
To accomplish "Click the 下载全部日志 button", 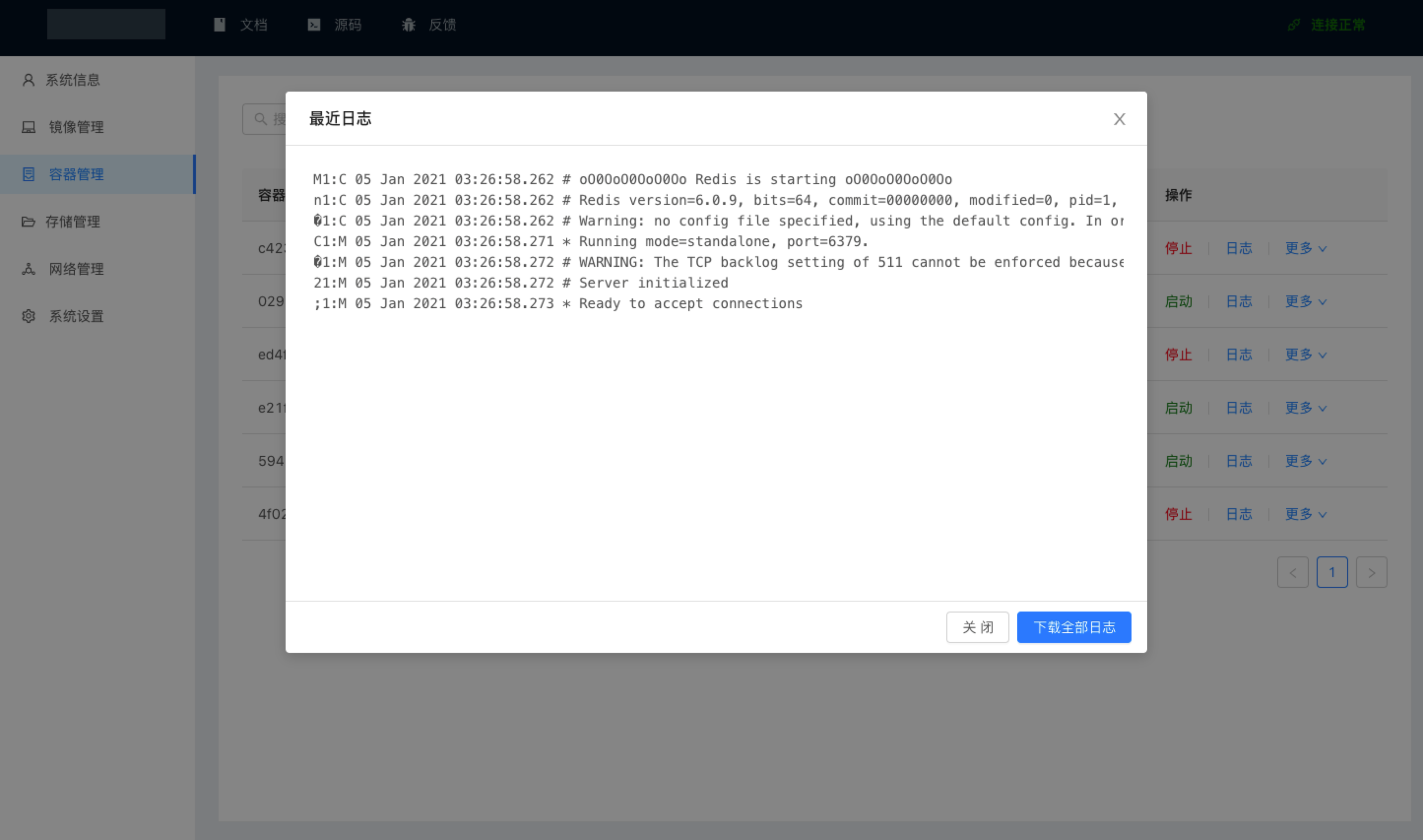I will coord(1074,627).
